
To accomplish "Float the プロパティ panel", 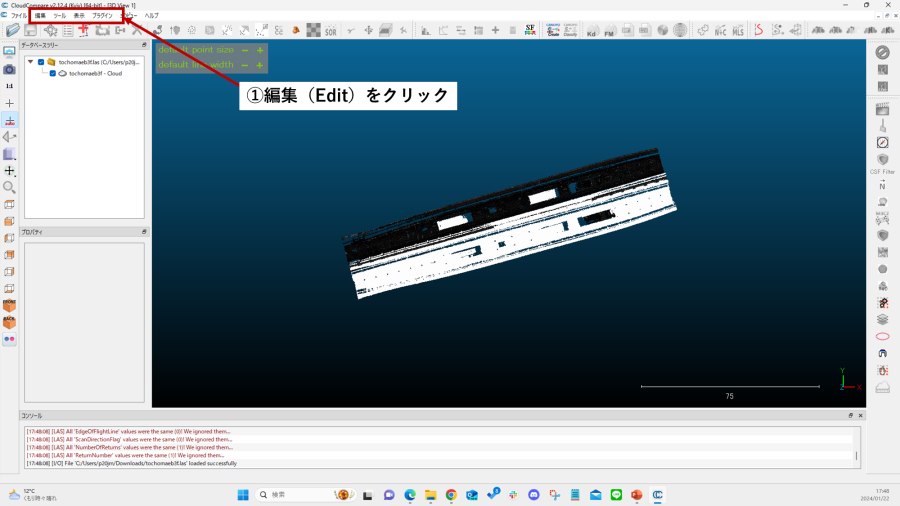I will click(x=144, y=232).
